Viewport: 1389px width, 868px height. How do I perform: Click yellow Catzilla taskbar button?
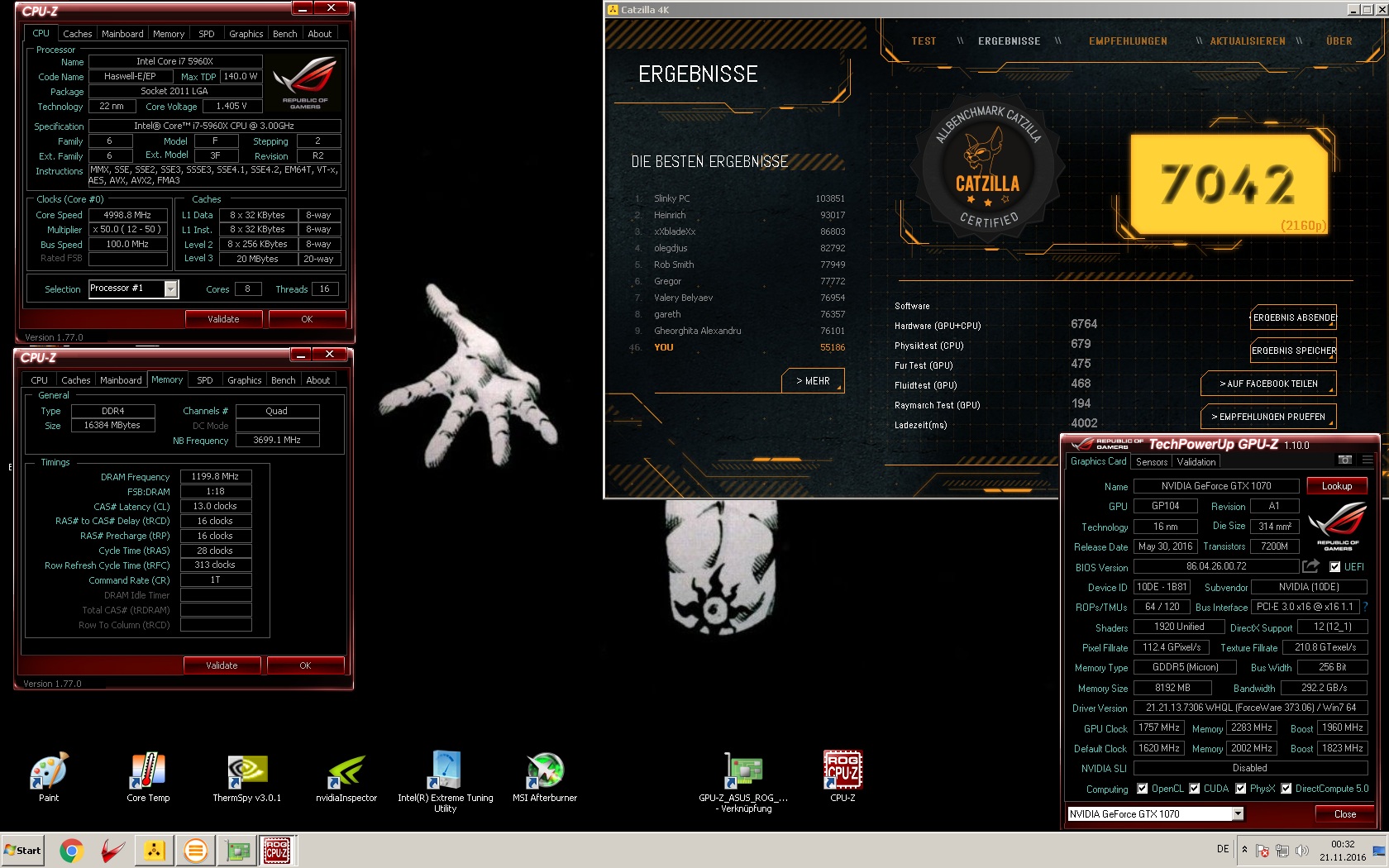click(x=155, y=851)
